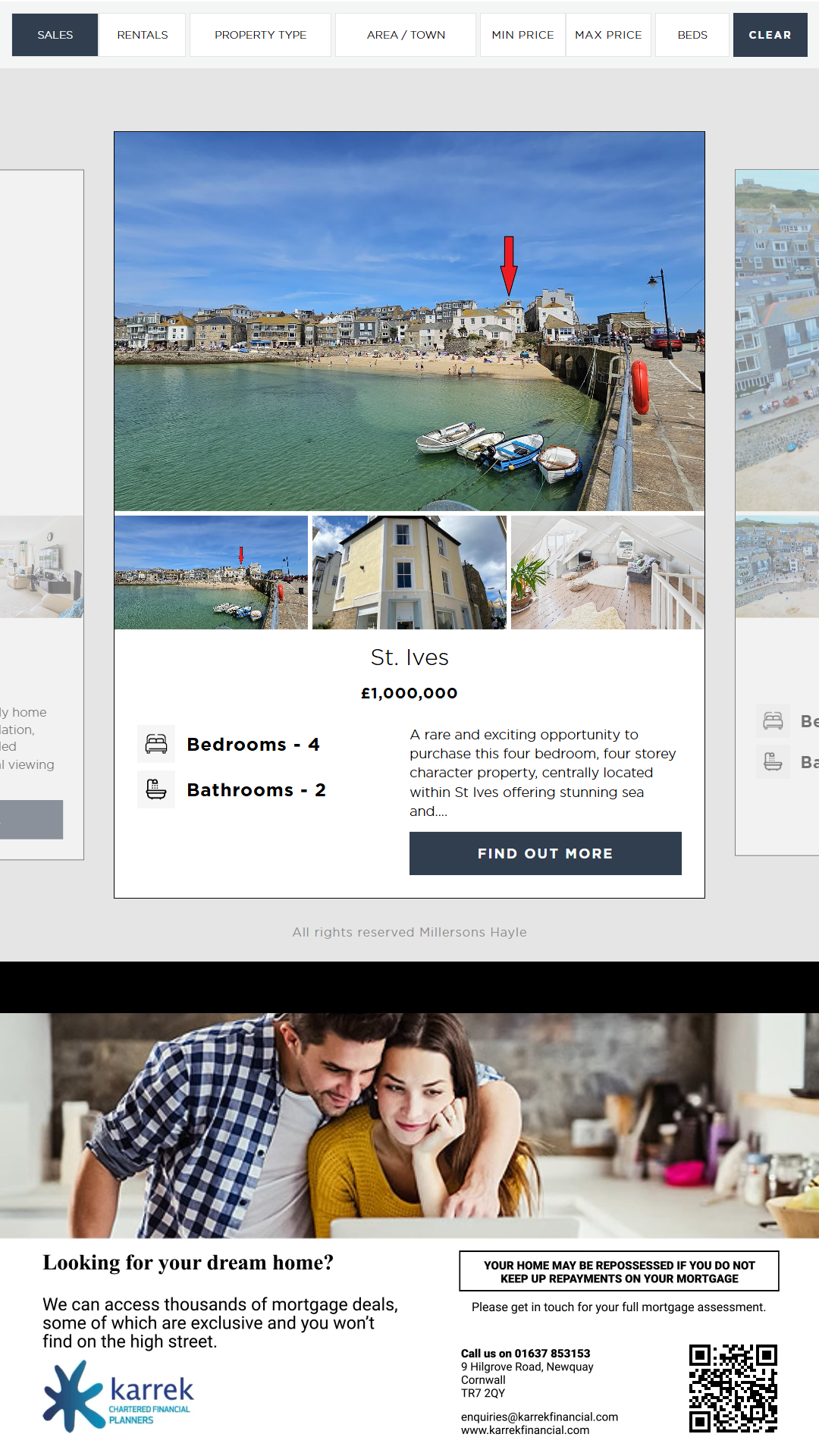This screenshot has width=819, height=1456.
Task: Click the enquiries@karrekfinancial.com email address
Action: click(539, 1417)
